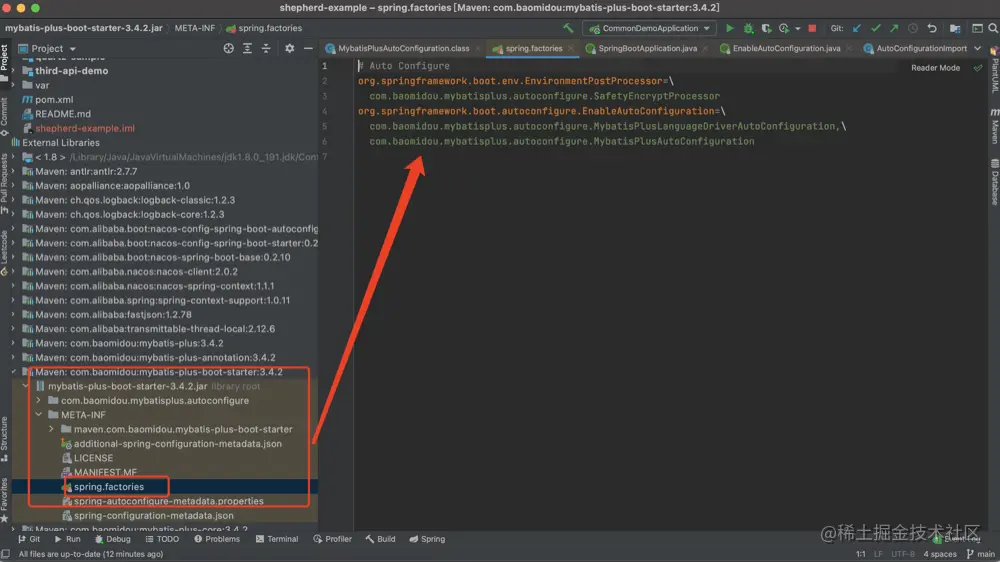
Task: Open the PlantUML side tool window
Action: coord(994,70)
